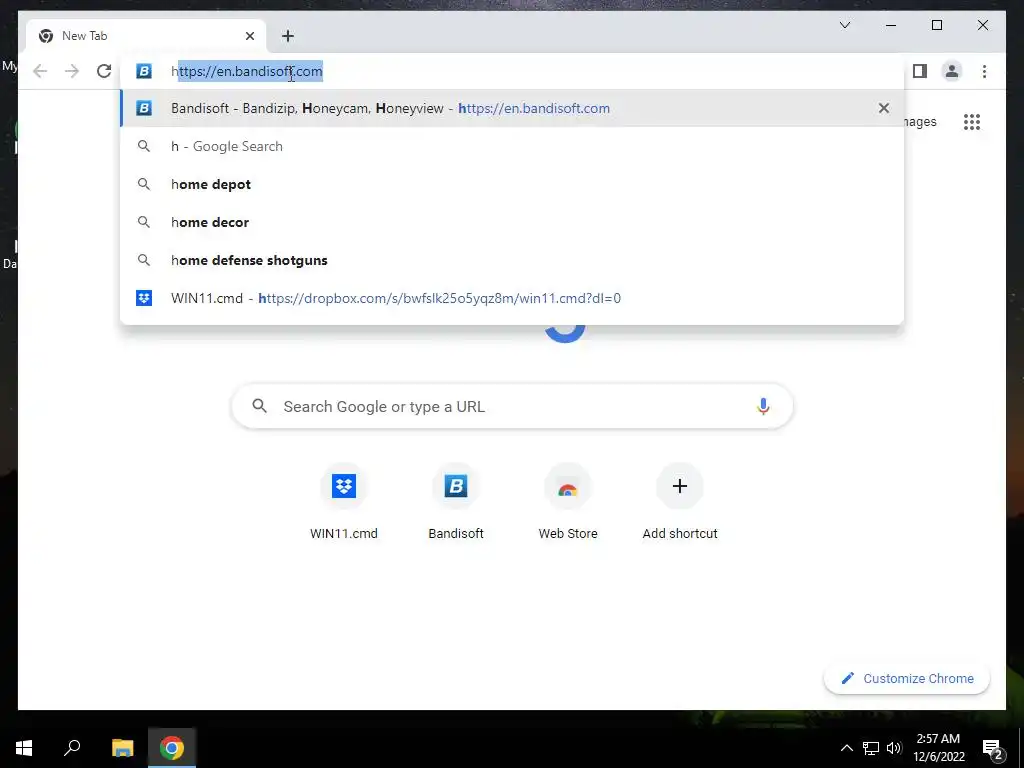The image size is (1024, 768).
Task: Click the Chrome taskbar icon
Action: point(172,748)
